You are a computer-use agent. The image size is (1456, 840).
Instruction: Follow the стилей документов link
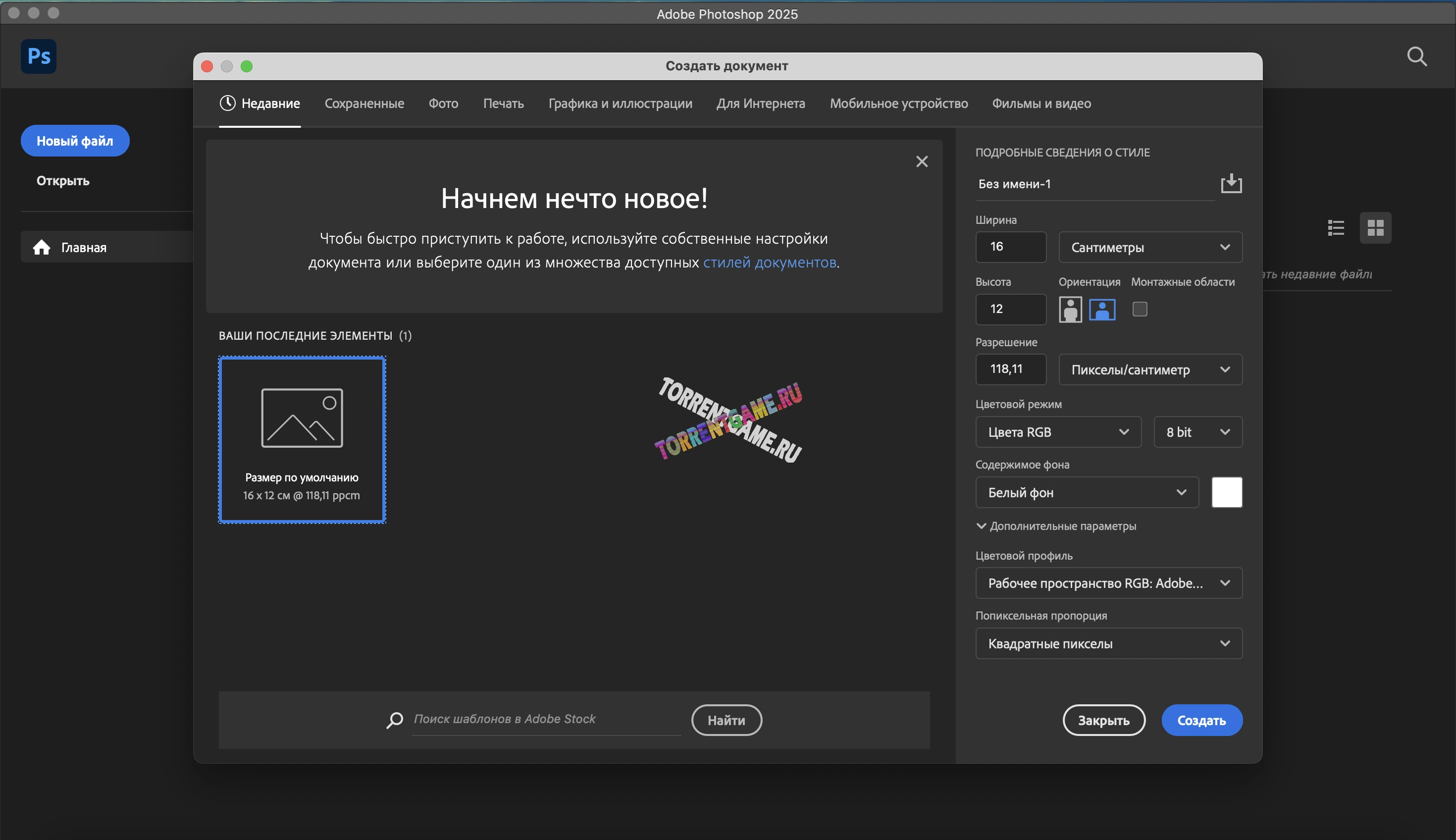[770, 262]
